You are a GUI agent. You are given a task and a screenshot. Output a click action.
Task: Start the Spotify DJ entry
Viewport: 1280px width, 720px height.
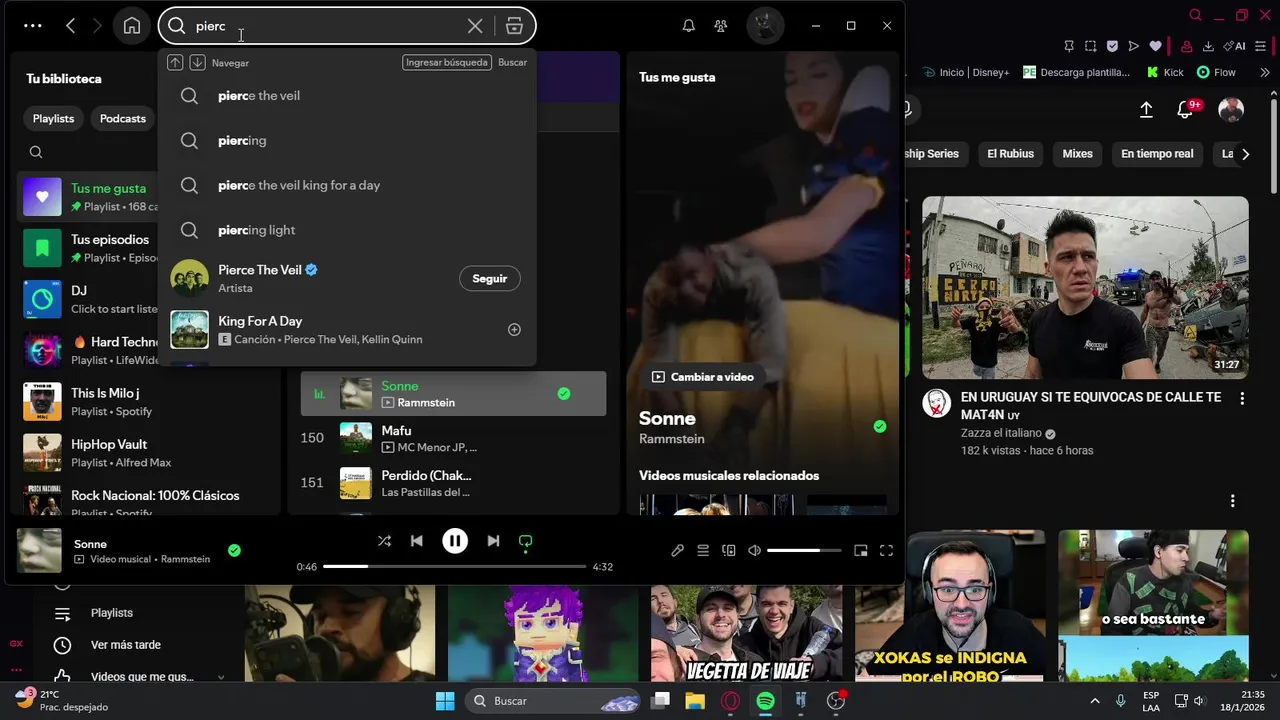[x=90, y=299]
